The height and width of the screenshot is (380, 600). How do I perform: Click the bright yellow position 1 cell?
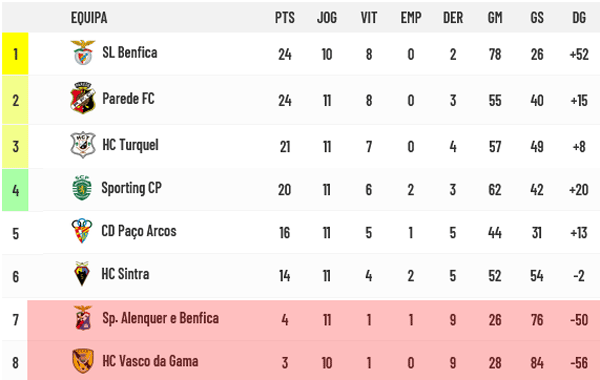click(15, 54)
